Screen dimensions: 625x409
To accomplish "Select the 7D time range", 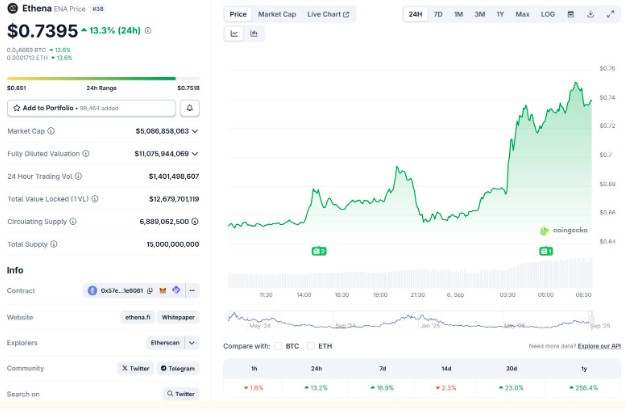I will click(x=438, y=14).
